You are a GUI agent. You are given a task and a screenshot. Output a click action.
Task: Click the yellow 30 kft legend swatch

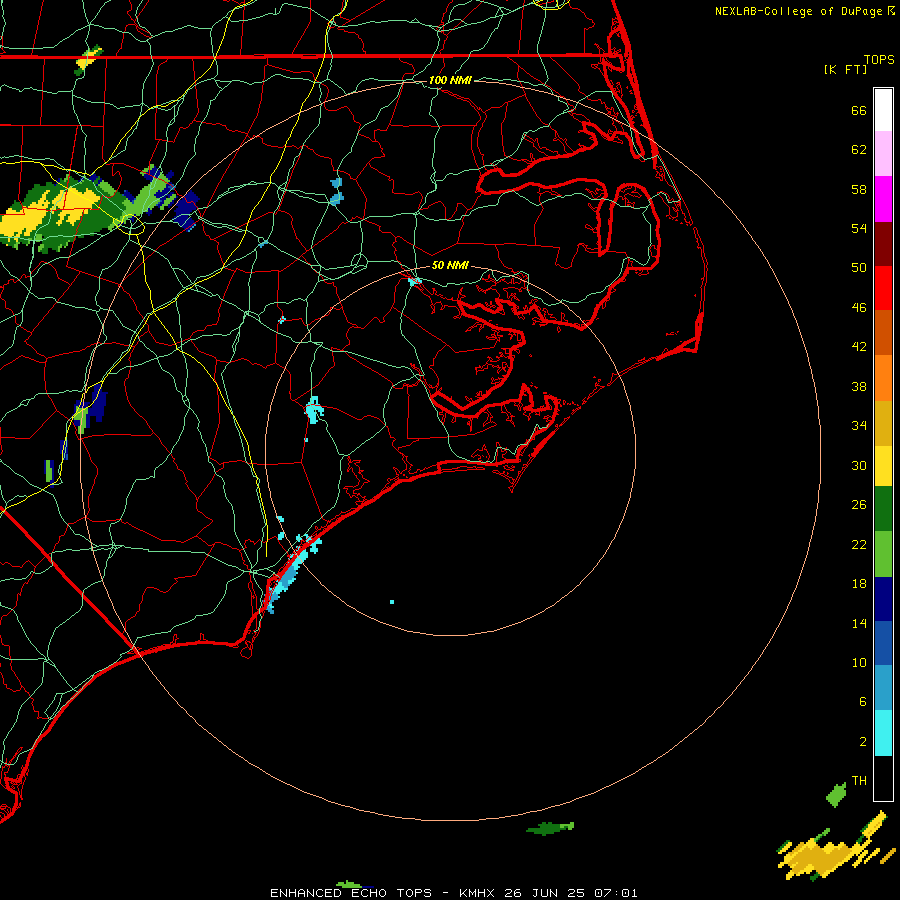(x=883, y=466)
